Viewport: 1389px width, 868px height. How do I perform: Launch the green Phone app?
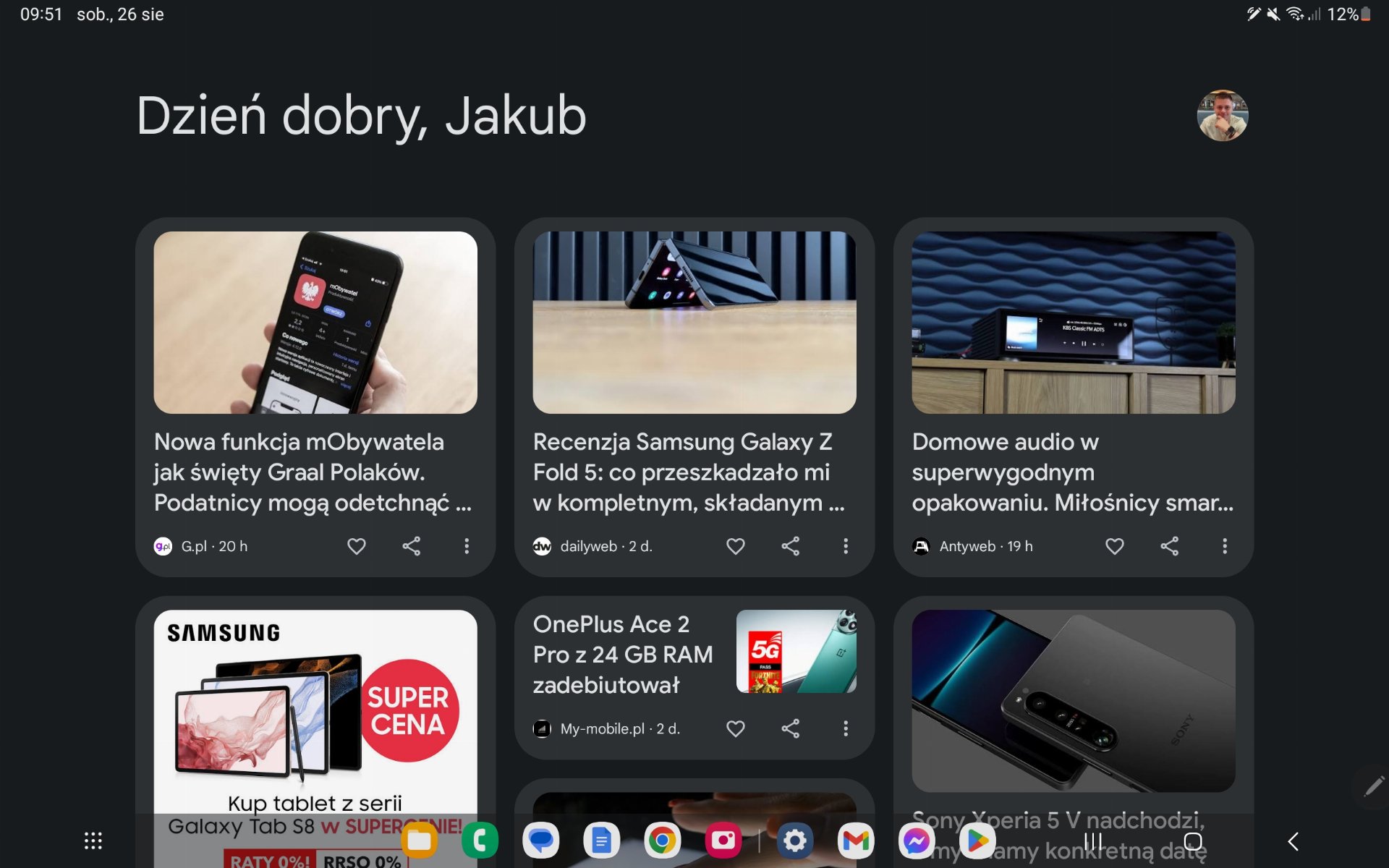pyautogui.click(x=480, y=841)
